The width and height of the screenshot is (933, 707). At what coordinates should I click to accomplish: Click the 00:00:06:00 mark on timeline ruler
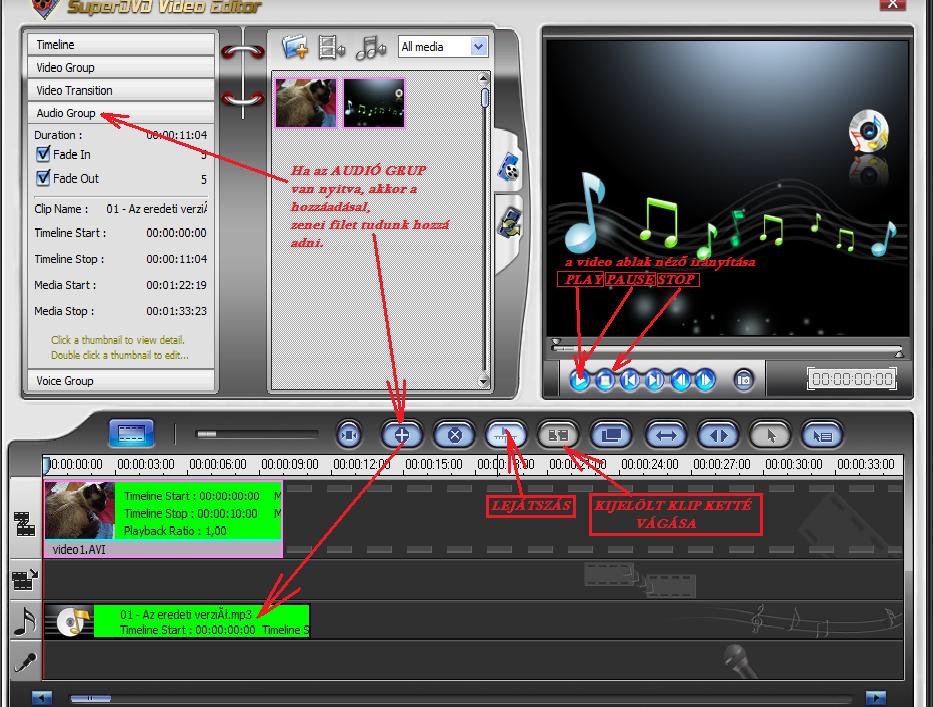[x=218, y=464]
